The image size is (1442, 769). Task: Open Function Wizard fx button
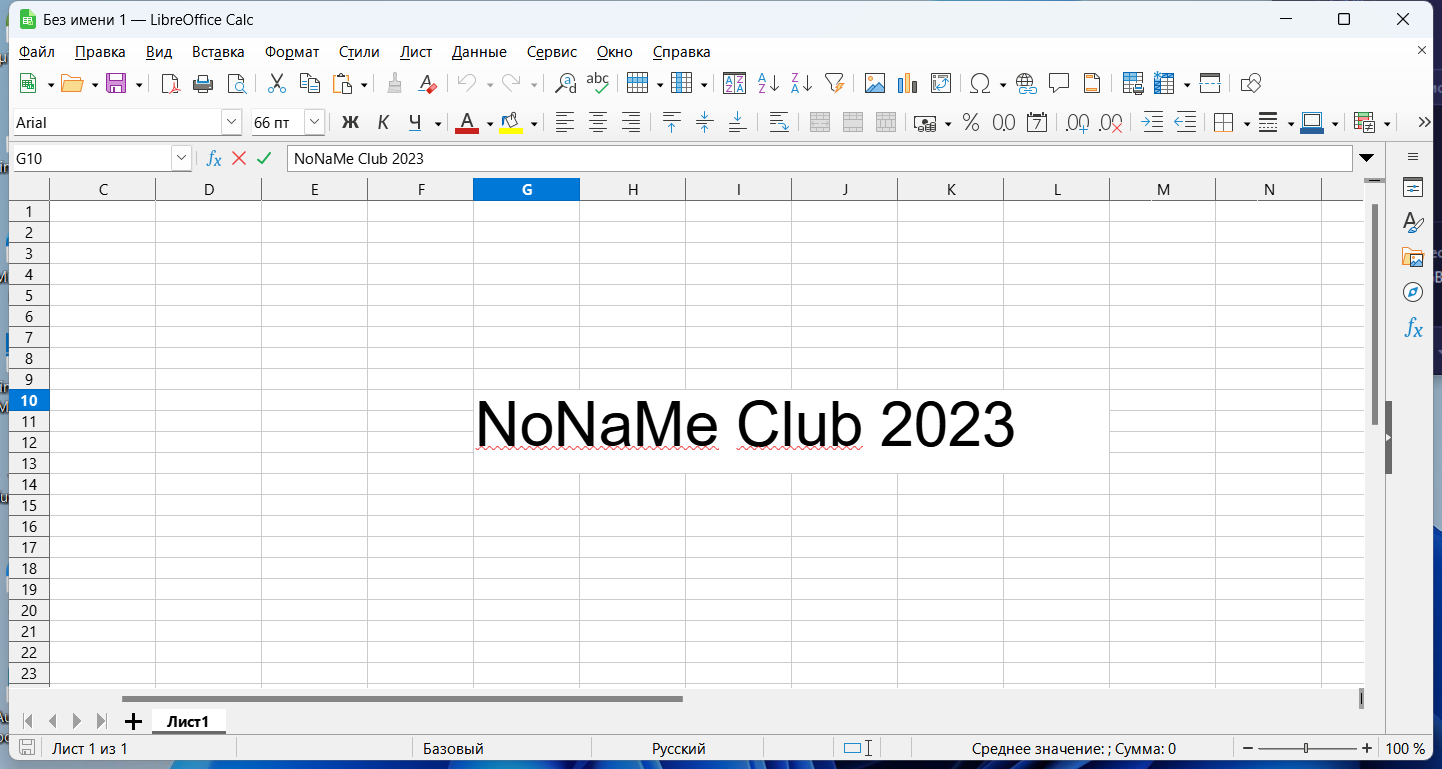[x=213, y=158]
